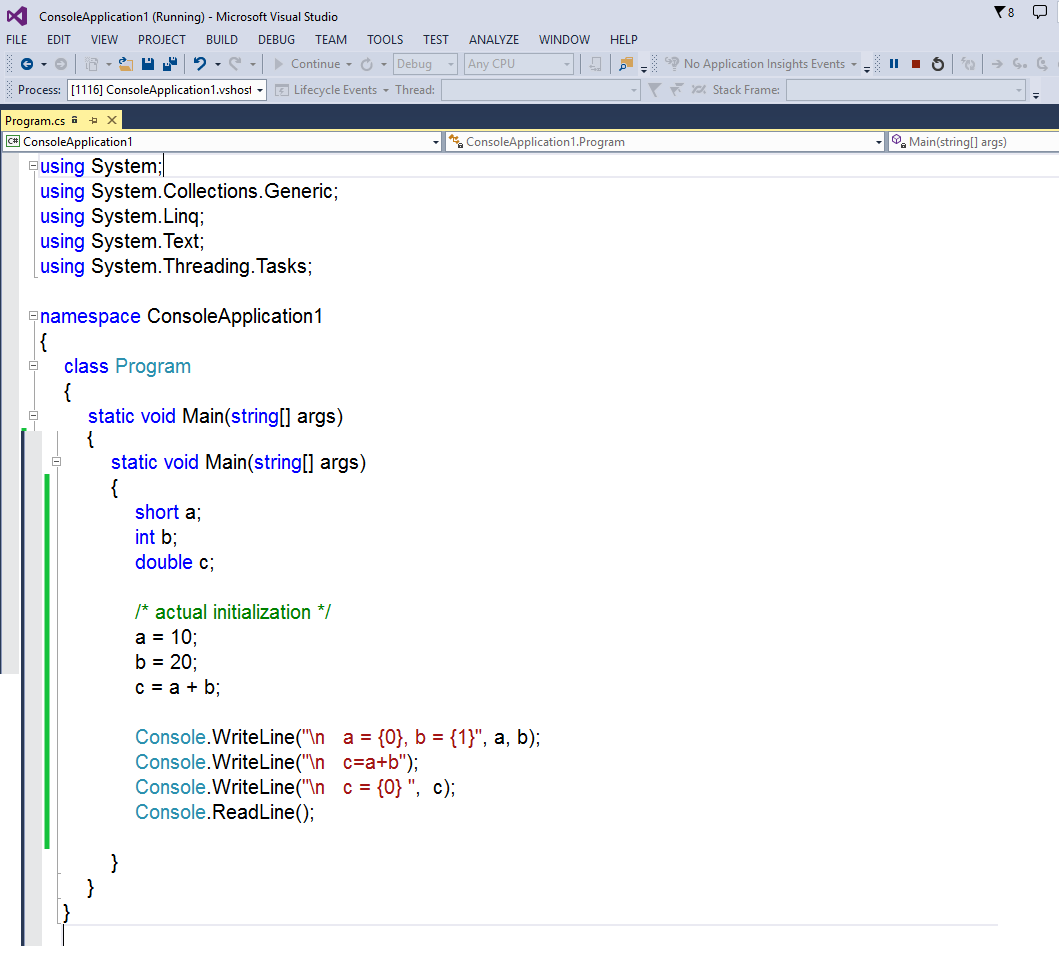The image size is (1059, 967).
Task: Click the Restart debugging icon
Action: pos(937,62)
